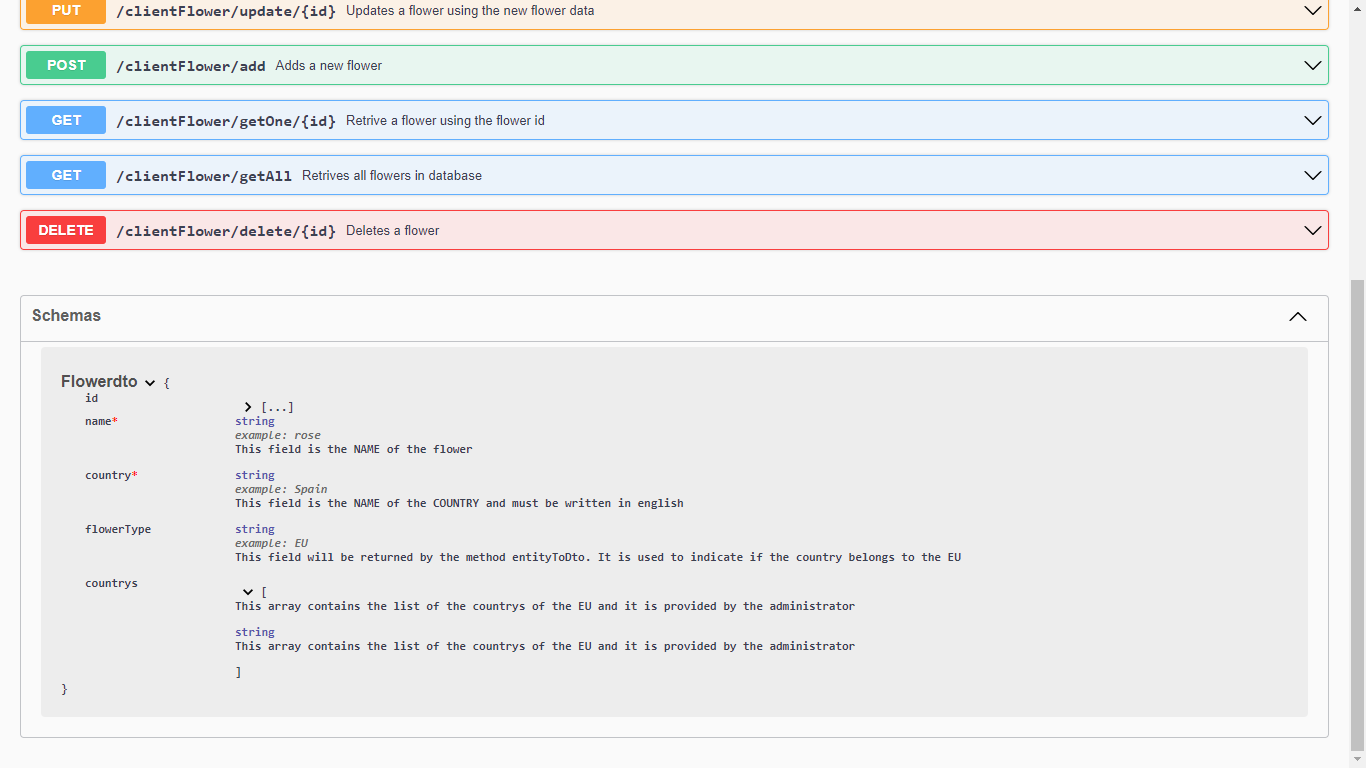
Task: Expand the /clientFlower/getOne endpoint
Action: coord(1312,120)
